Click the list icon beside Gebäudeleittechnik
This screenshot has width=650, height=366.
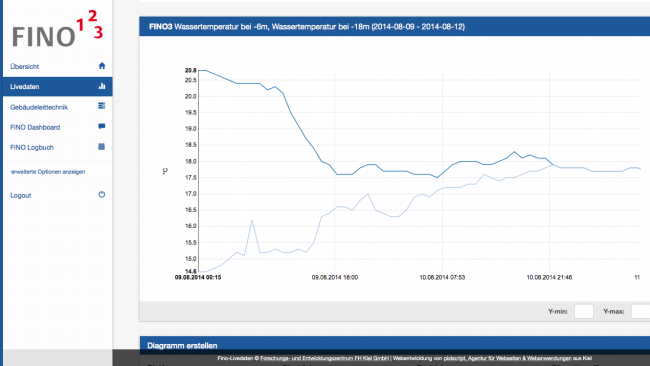[x=102, y=106]
